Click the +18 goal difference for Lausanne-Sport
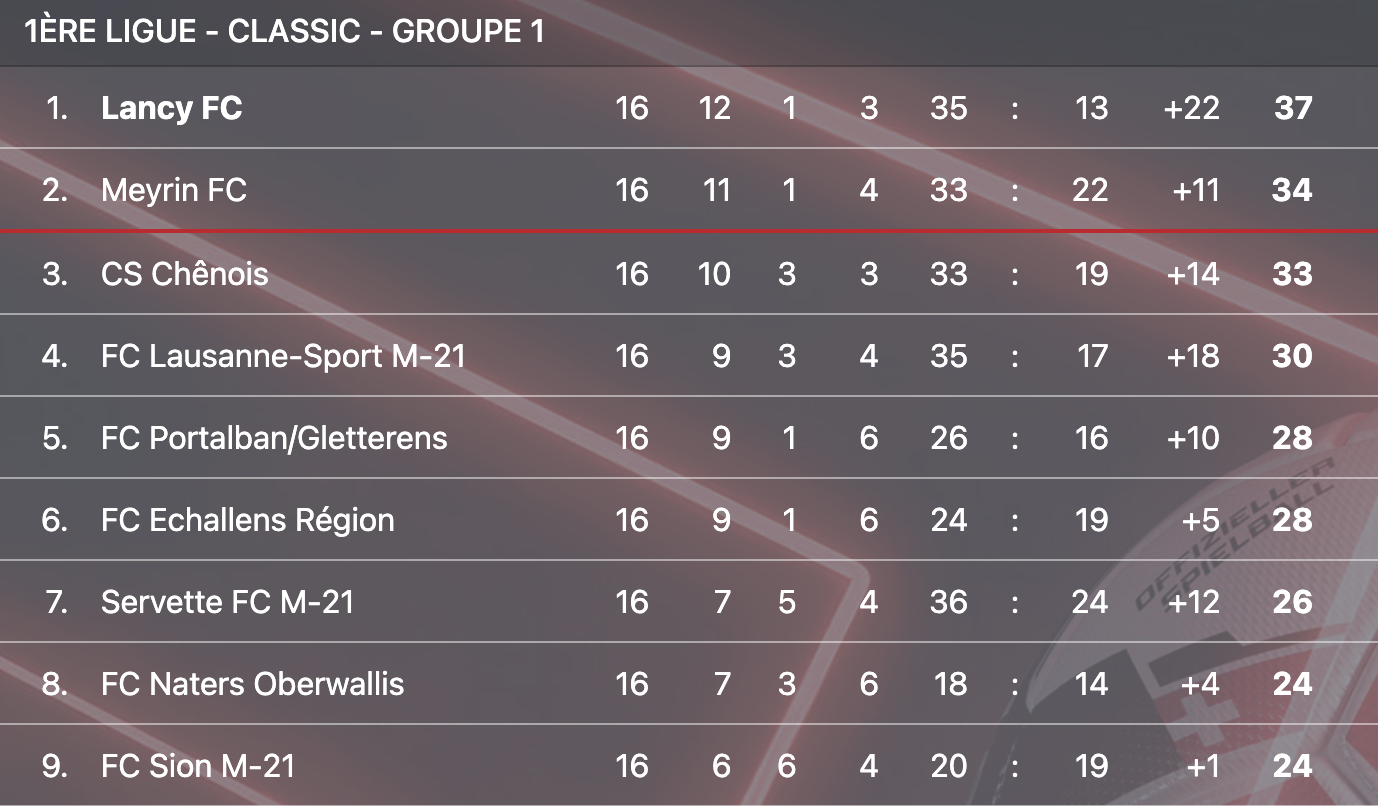 (x=1193, y=356)
